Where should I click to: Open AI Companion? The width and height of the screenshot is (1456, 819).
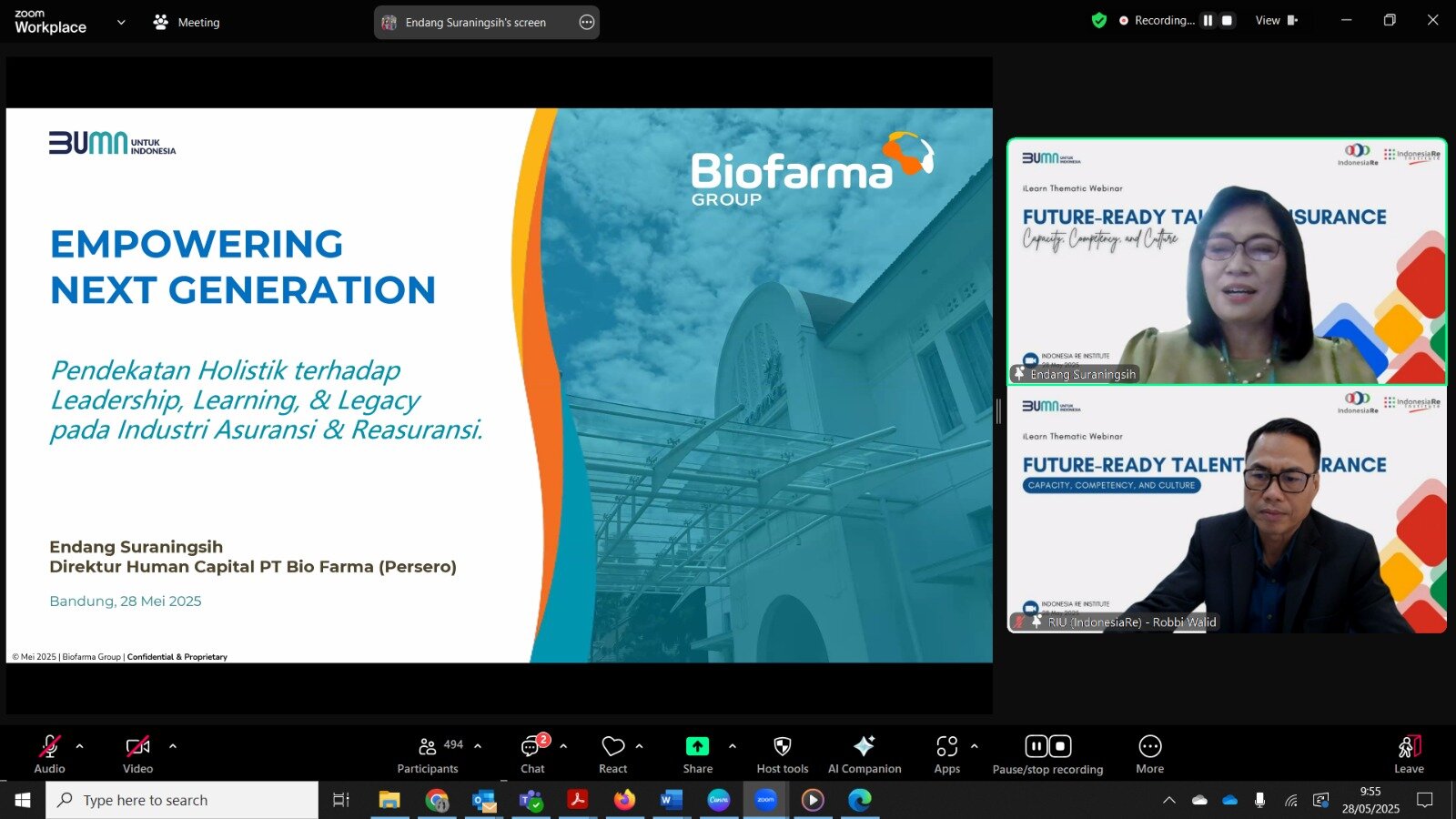(864, 754)
